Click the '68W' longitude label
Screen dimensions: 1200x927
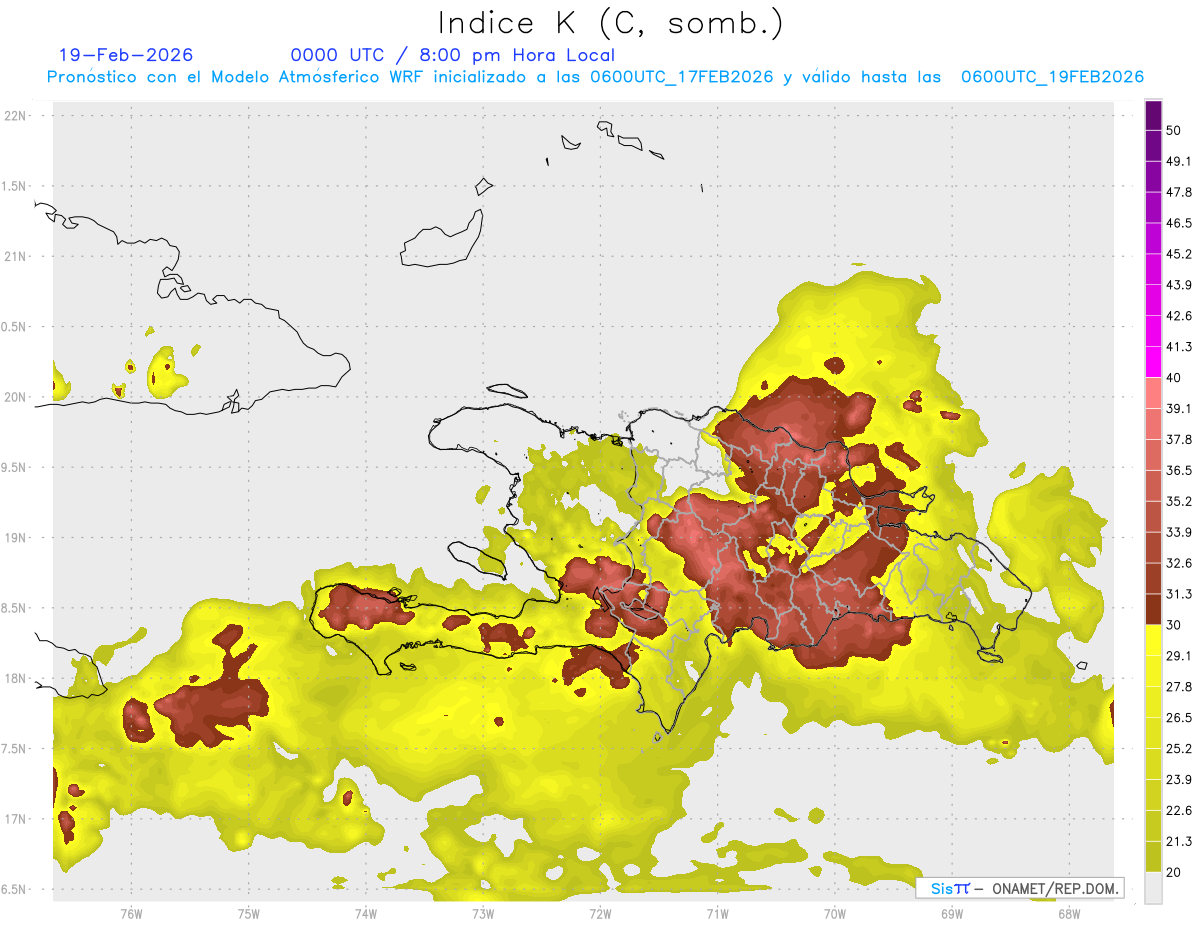(1069, 914)
